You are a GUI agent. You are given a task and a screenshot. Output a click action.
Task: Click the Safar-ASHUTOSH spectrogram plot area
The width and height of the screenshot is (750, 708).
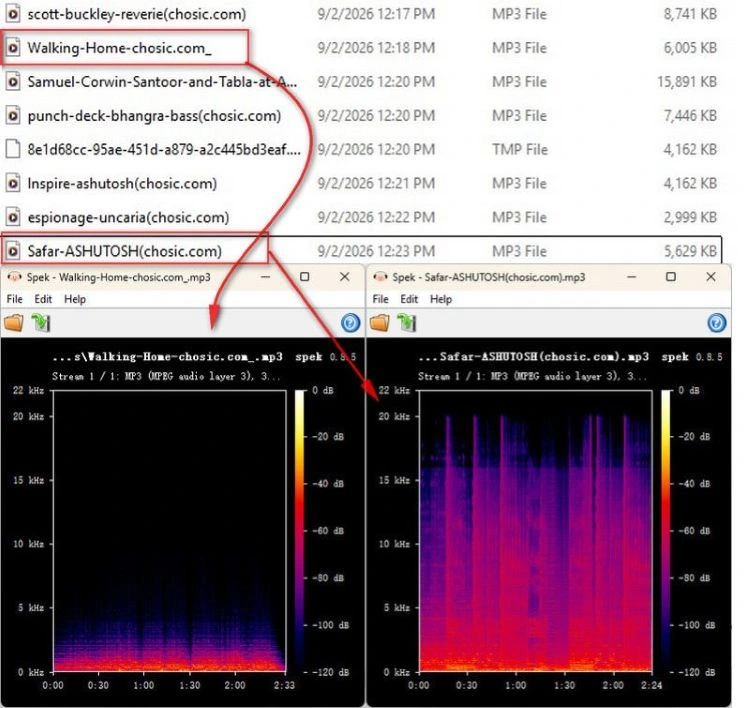(x=536, y=531)
